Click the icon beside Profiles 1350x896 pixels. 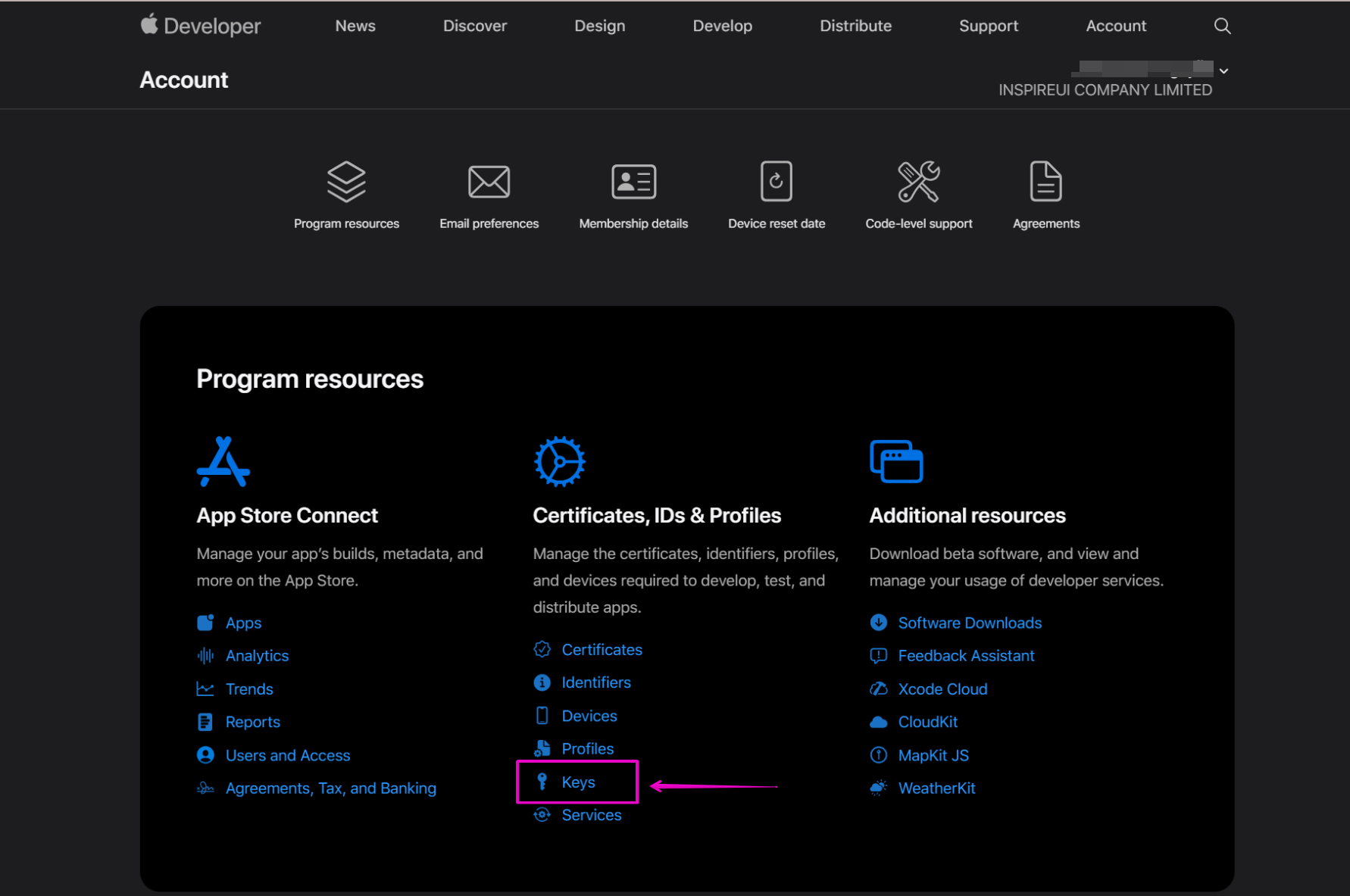pos(542,748)
